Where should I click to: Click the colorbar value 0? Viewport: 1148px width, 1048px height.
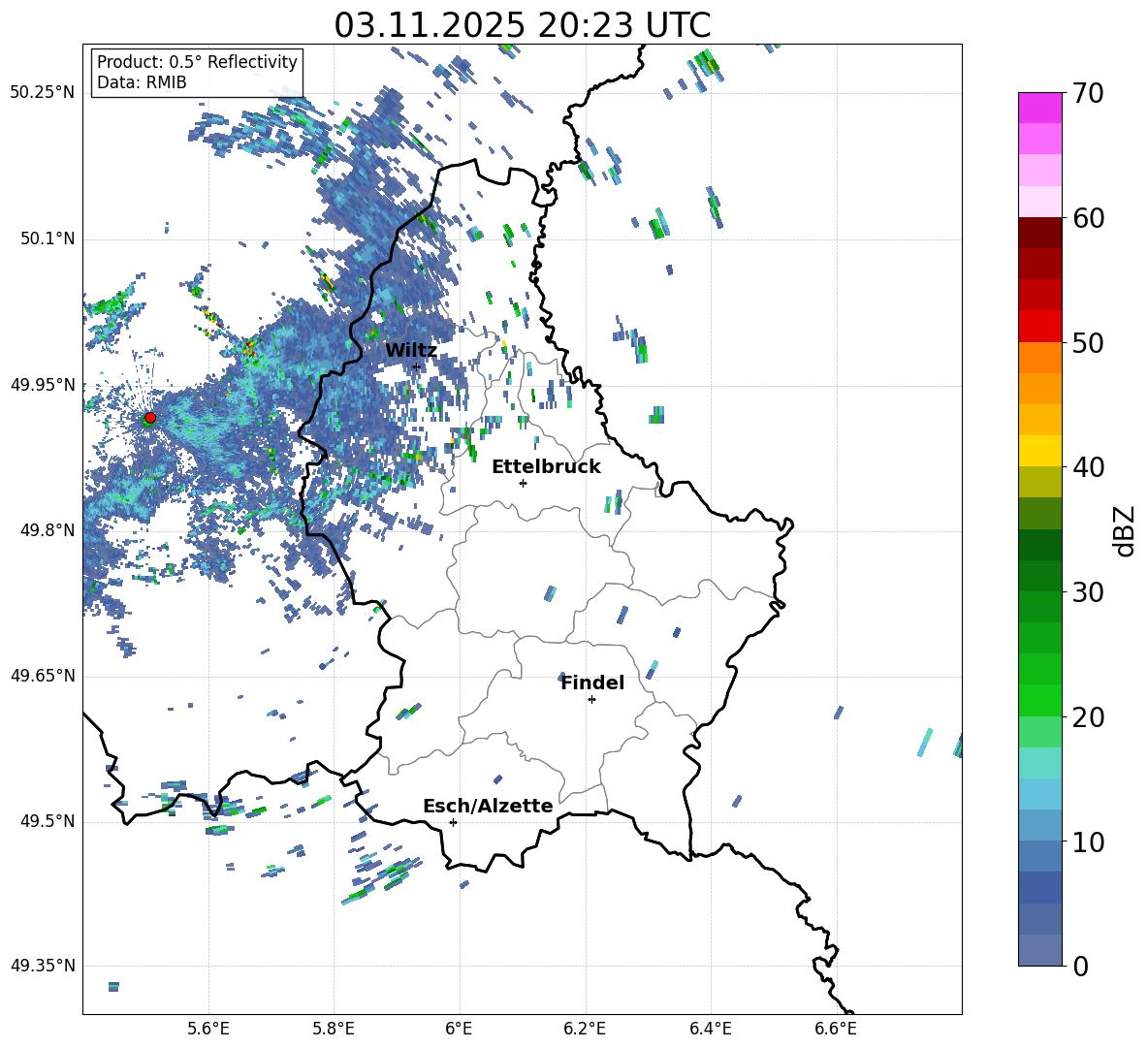tap(1080, 966)
